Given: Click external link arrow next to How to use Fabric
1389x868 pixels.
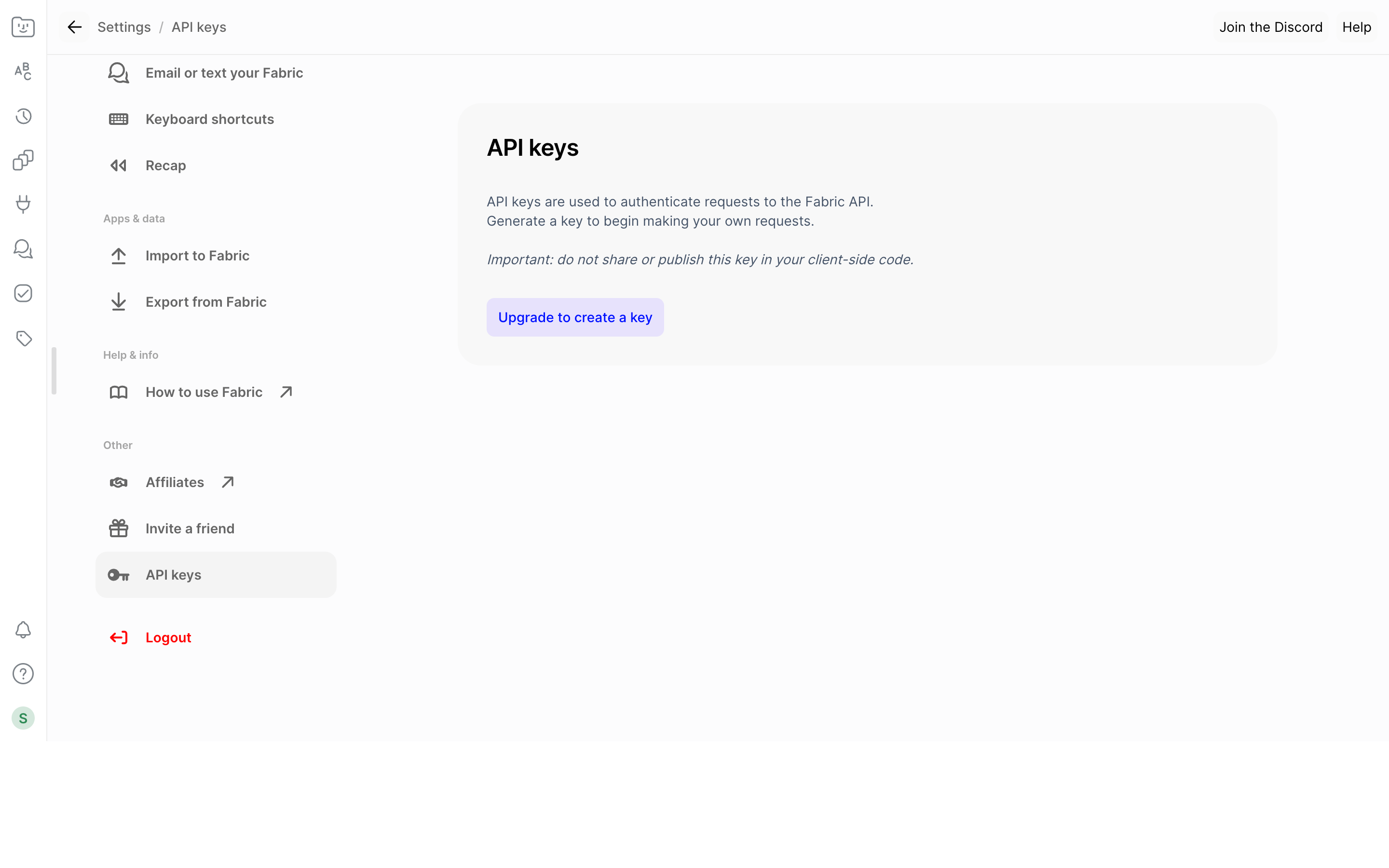Looking at the screenshot, I should click(x=286, y=392).
